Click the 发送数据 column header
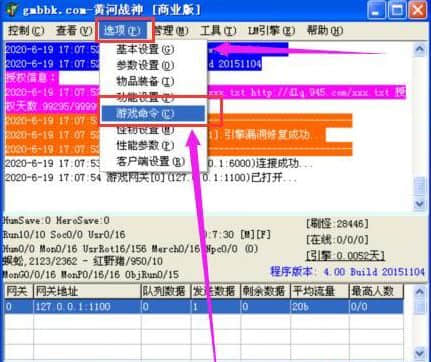The height and width of the screenshot is (362, 431). (216, 291)
